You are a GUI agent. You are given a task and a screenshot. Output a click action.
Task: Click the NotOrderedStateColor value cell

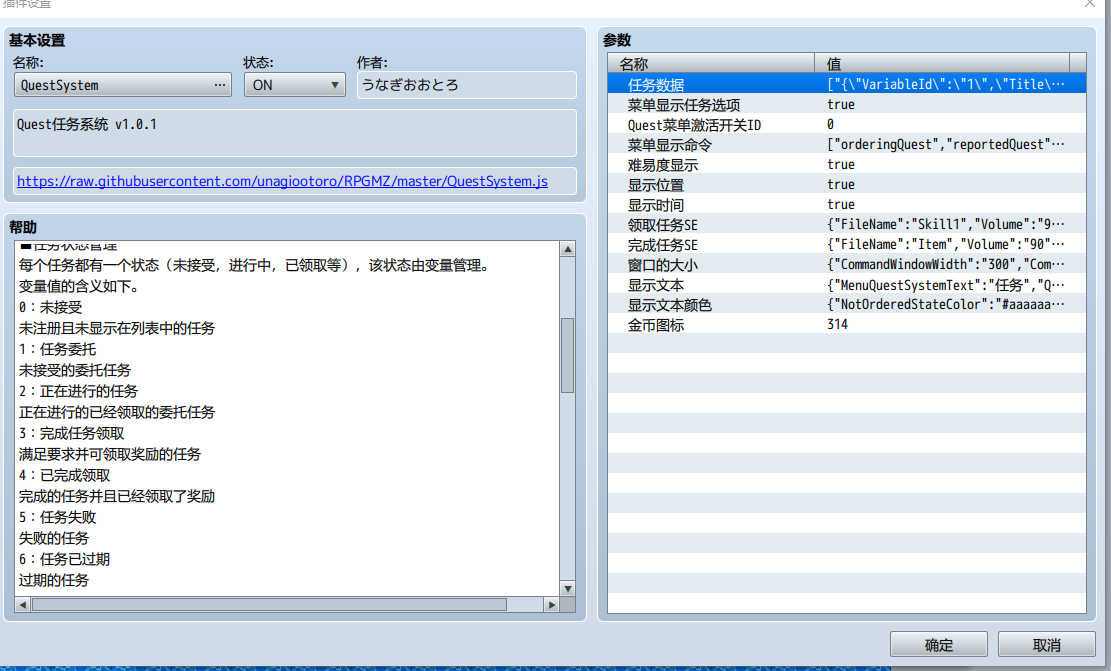(x=945, y=305)
